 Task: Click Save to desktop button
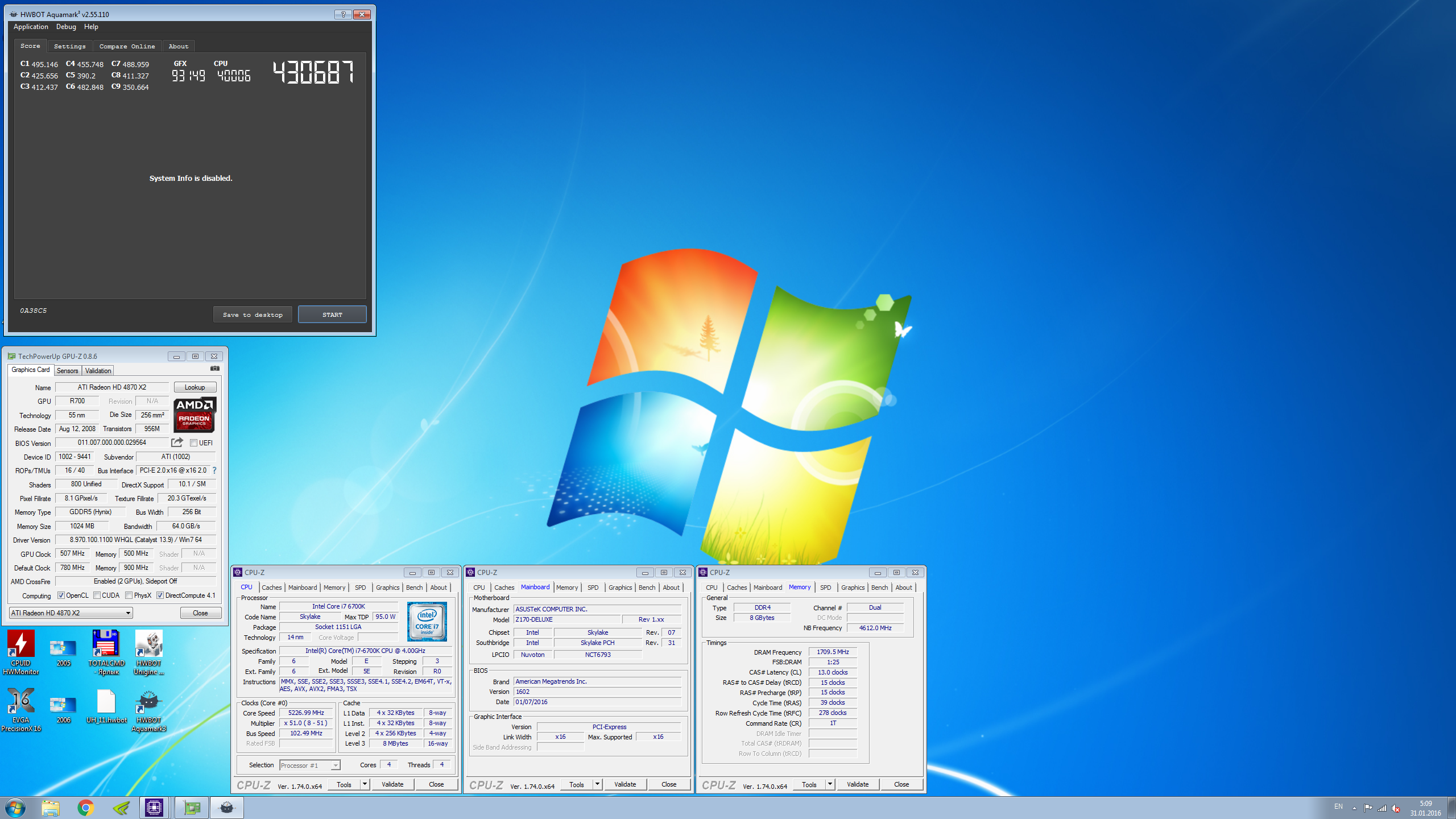(253, 315)
